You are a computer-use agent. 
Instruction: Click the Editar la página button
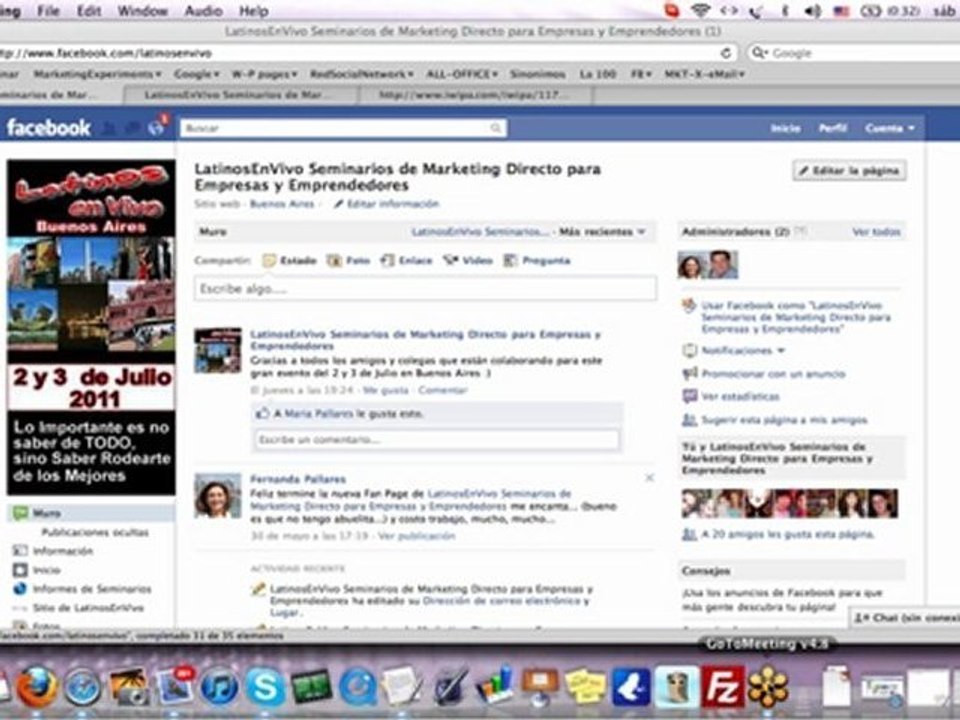point(849,171)
